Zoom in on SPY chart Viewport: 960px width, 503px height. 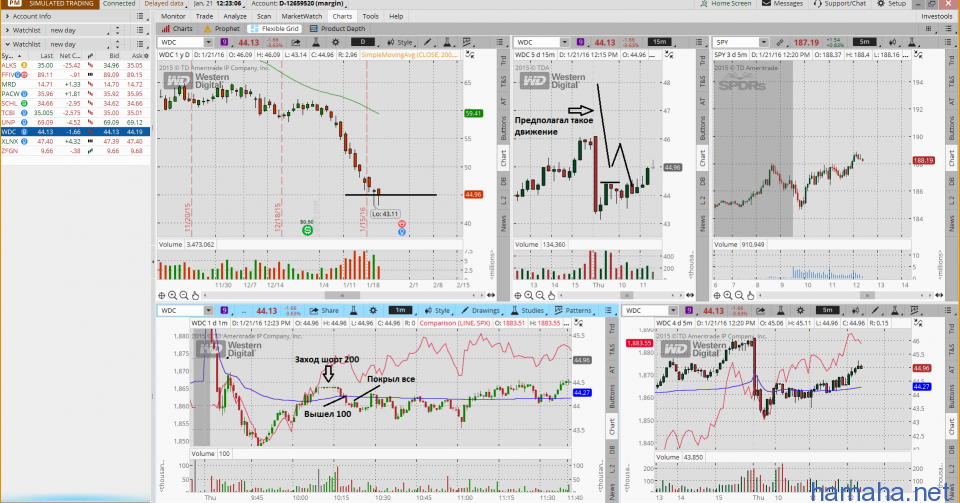pos(729,296)
